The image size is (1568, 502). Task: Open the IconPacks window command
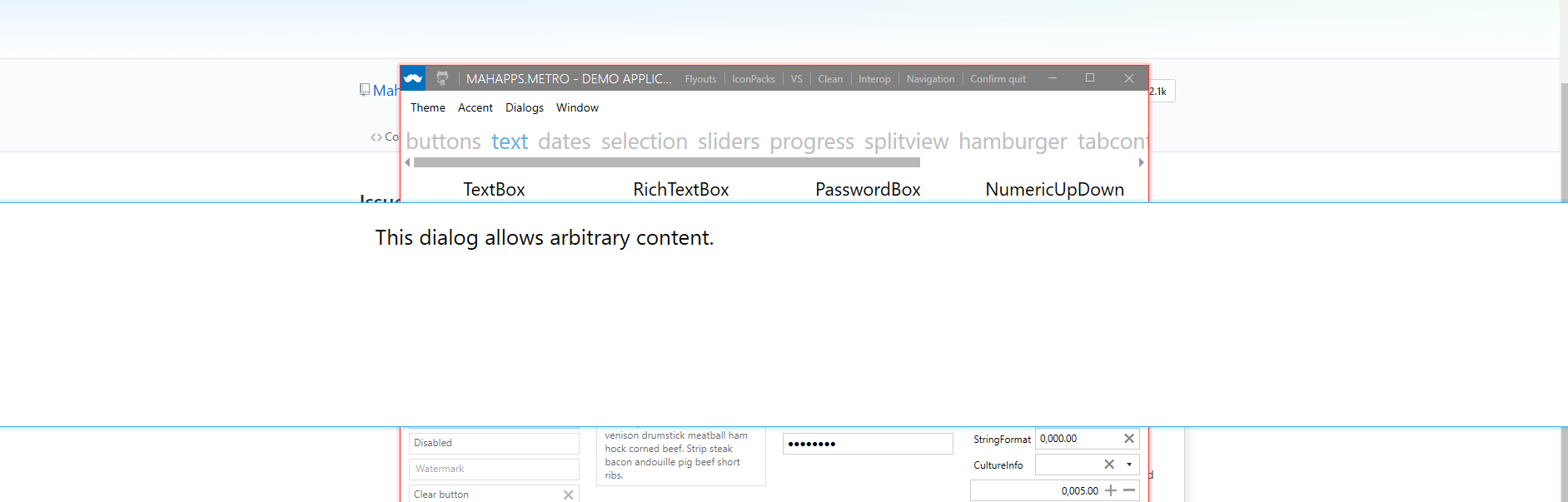coord(754,79)
